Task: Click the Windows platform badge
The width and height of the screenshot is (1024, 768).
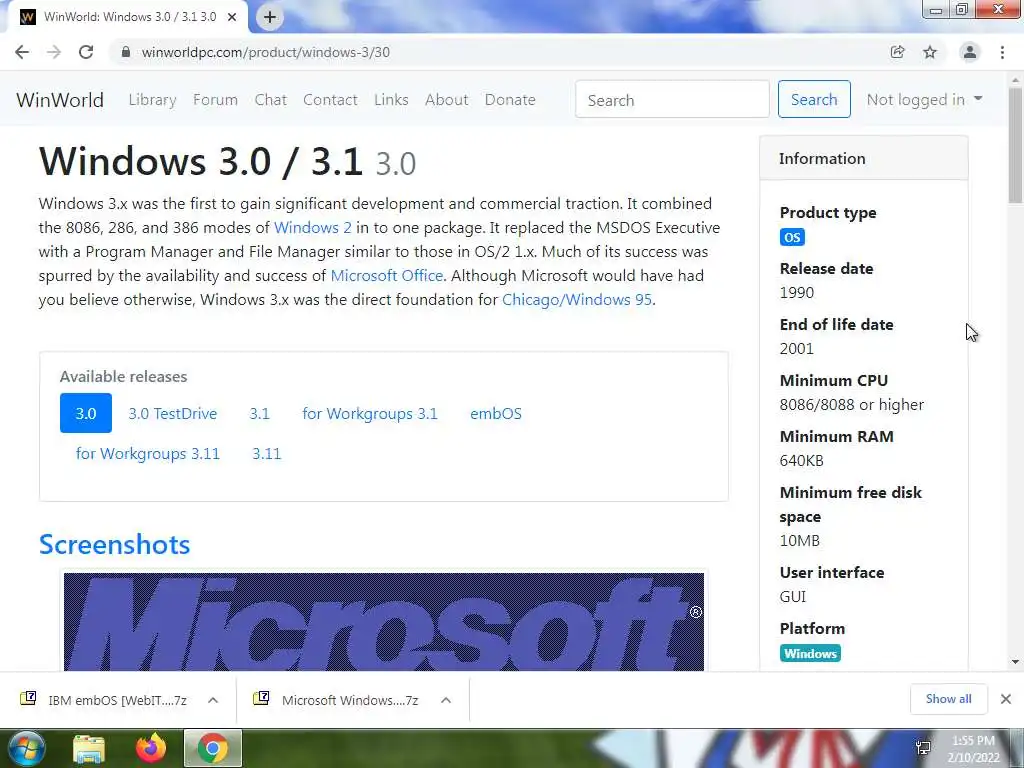Action: pos(810,653)
